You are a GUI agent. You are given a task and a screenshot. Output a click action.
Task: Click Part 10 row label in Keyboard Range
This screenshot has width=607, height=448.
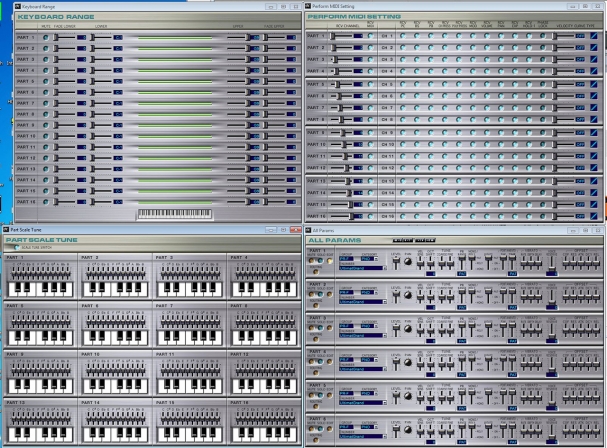coord(26,136)
